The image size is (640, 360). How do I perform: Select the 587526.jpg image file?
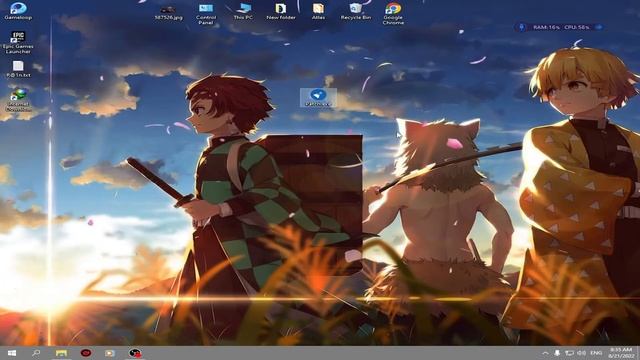(x=168, y=13)
